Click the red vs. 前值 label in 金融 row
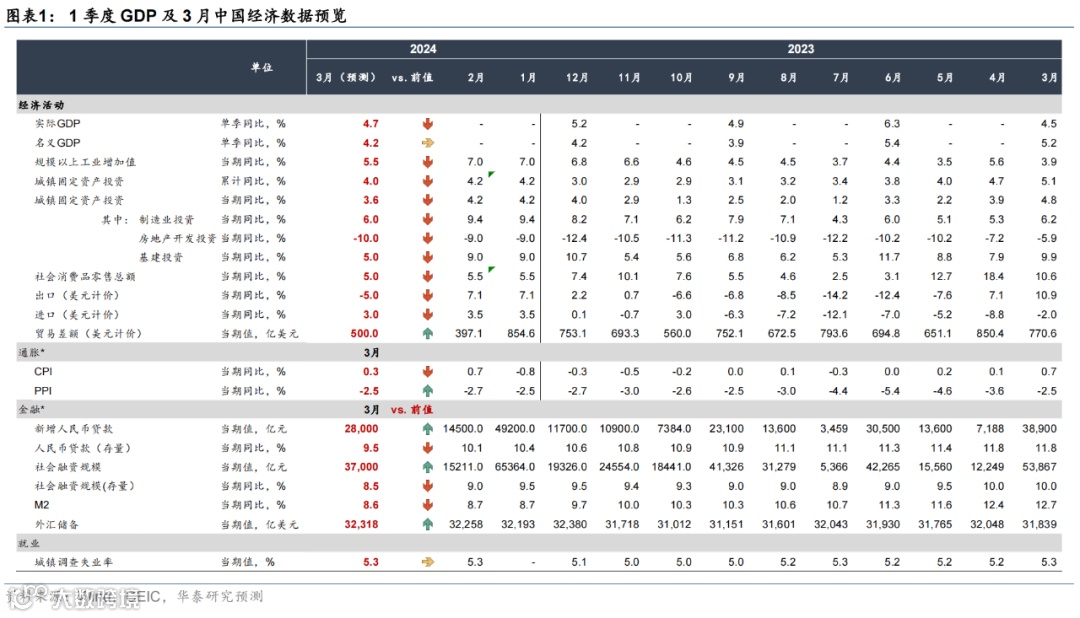The width and height of the screenshot is (1080, 618). tap(412, 410)
